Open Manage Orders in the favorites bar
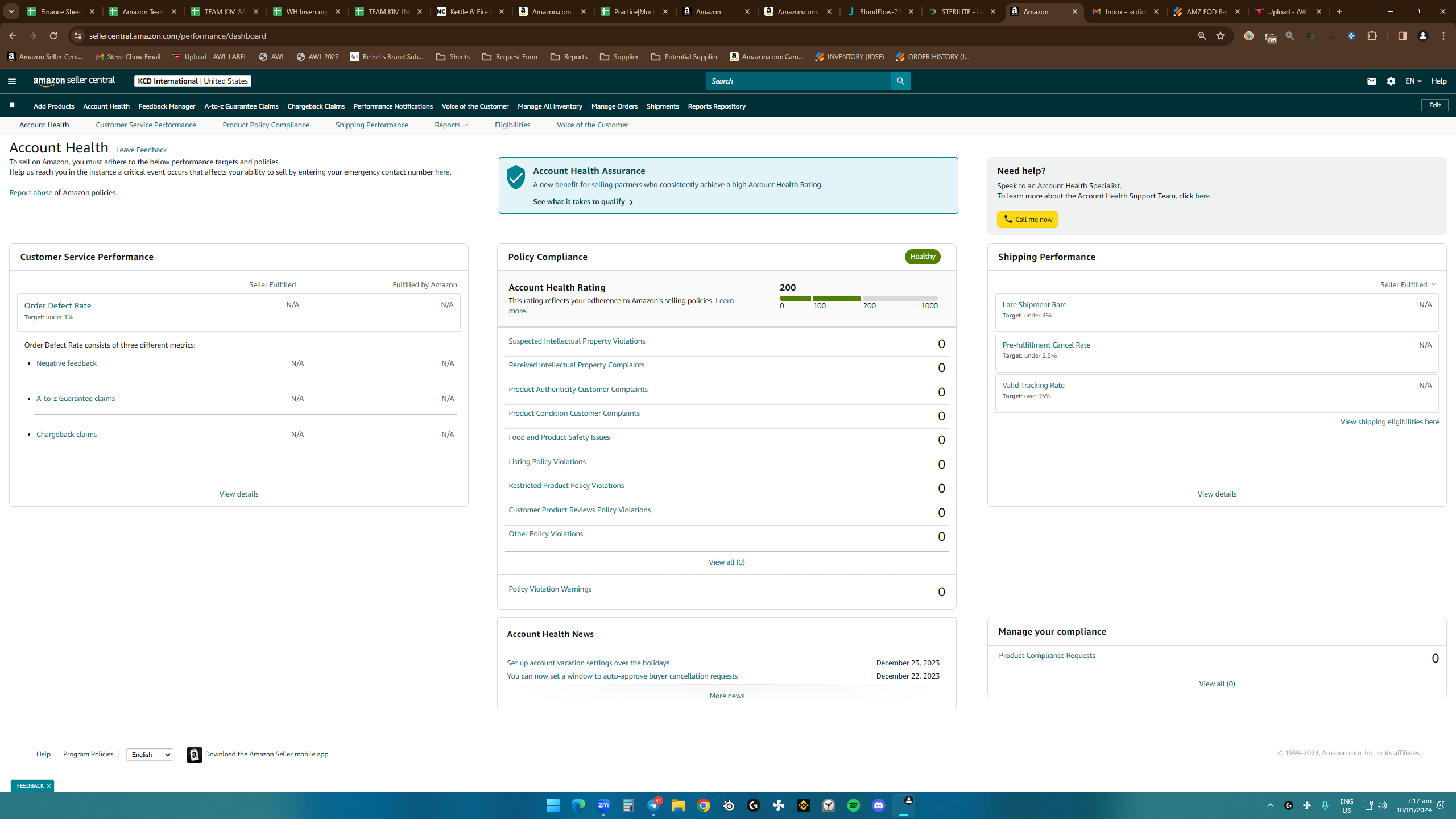The image size is (1456, 819). click(614, 106)
